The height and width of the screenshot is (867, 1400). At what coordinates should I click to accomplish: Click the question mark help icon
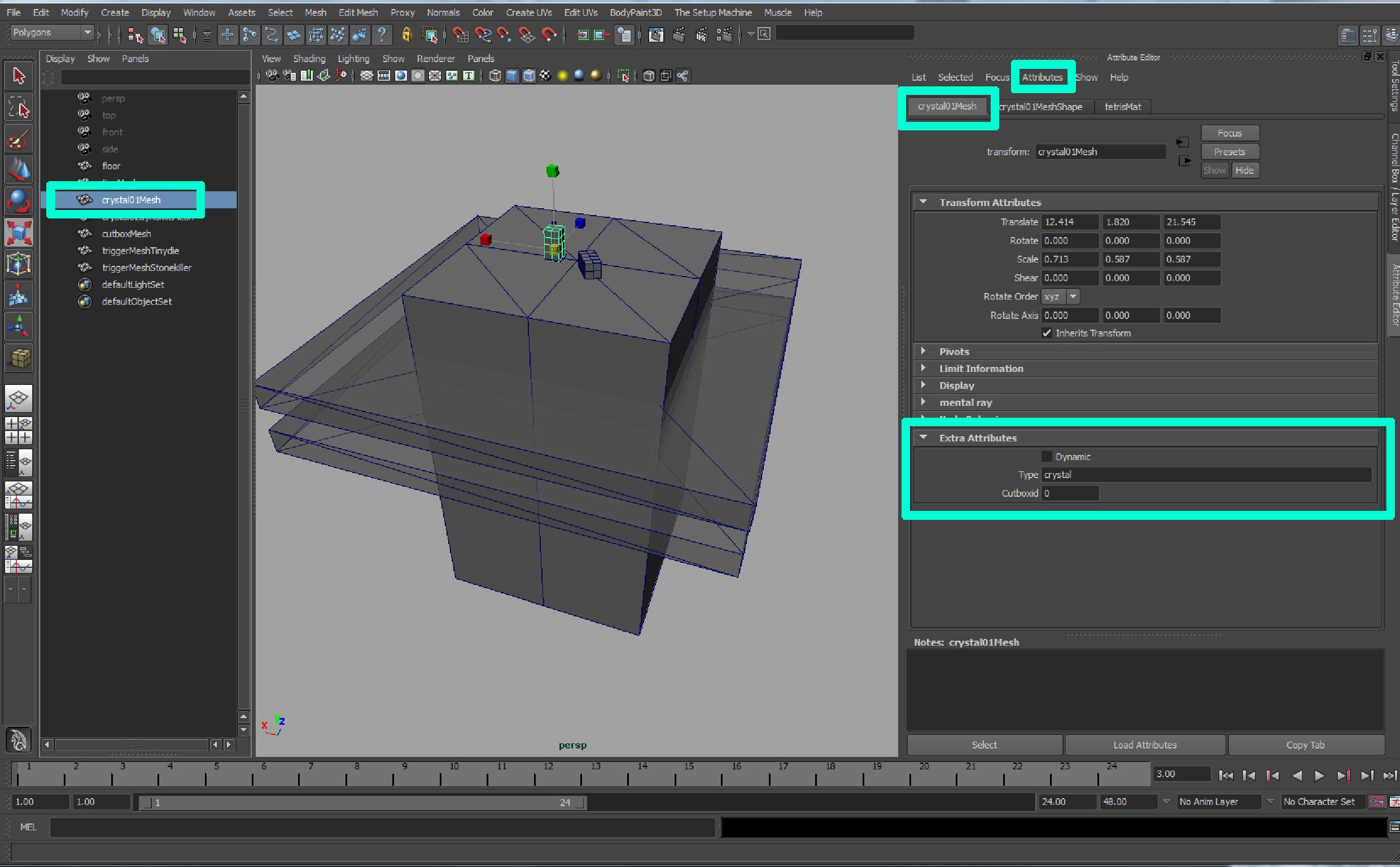click(381, 36)
